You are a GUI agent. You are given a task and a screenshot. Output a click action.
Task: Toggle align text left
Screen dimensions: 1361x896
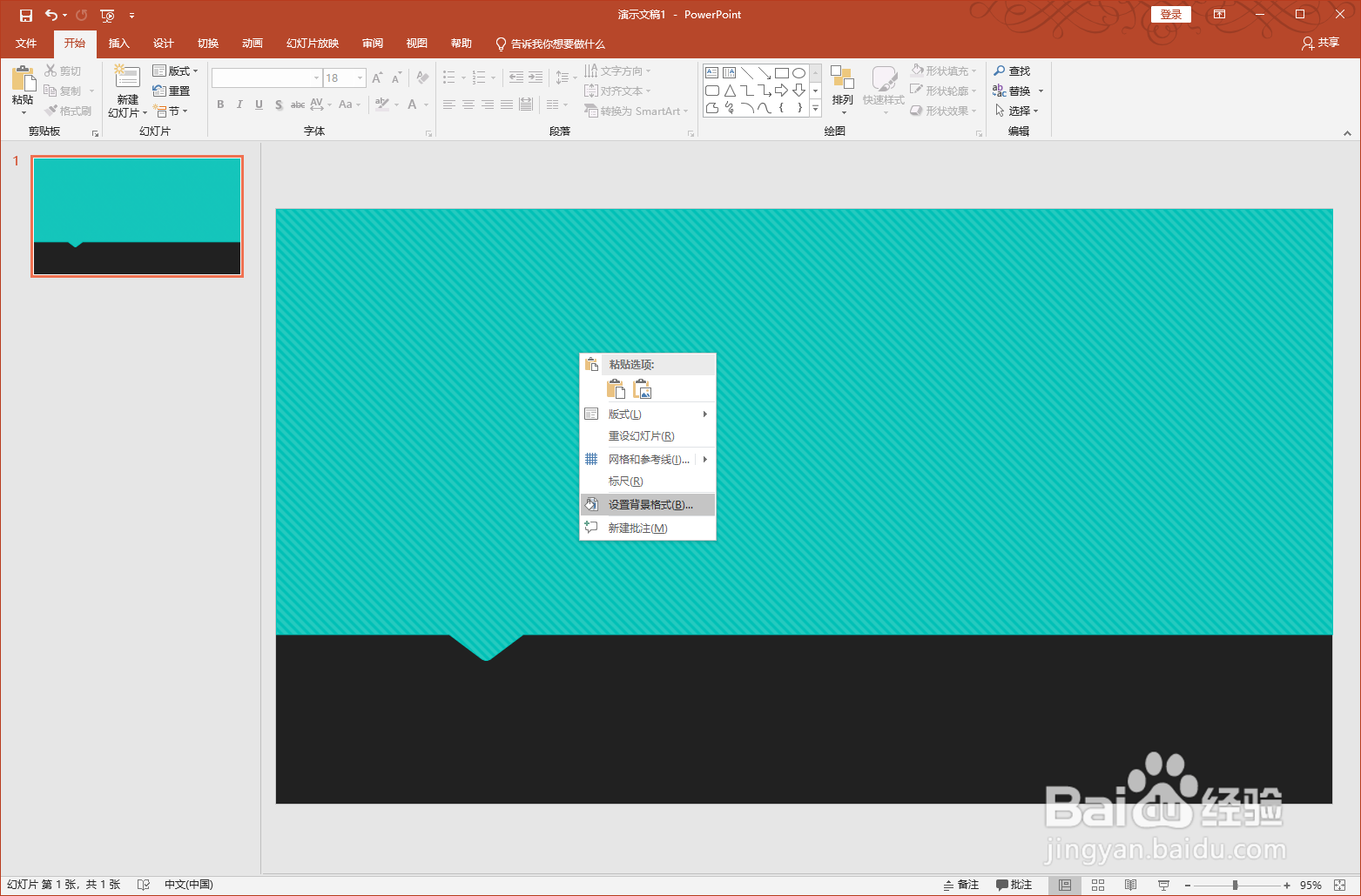[x=449, y=104]
